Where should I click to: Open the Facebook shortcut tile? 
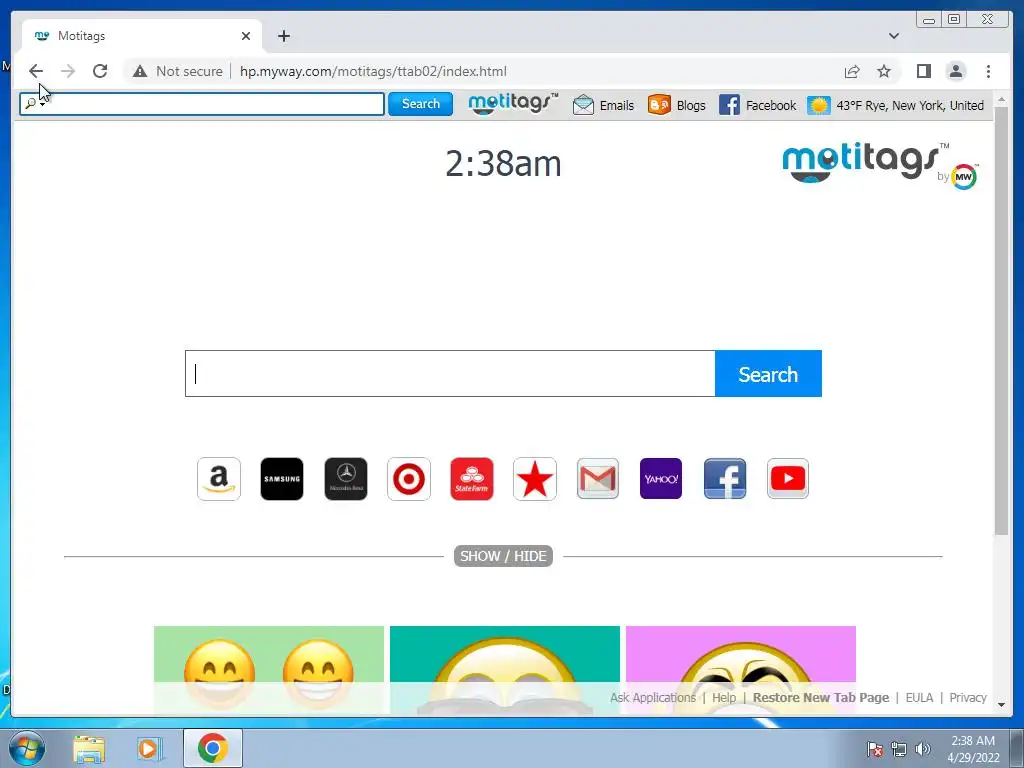[x=725, y=479]
